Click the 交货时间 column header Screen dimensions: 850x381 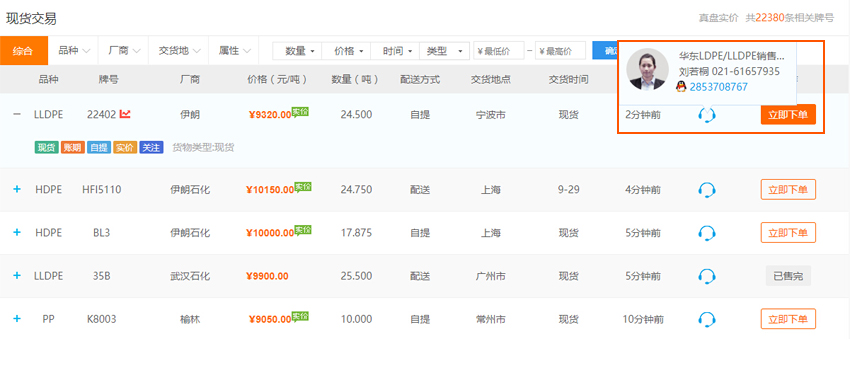pos(568,80)
